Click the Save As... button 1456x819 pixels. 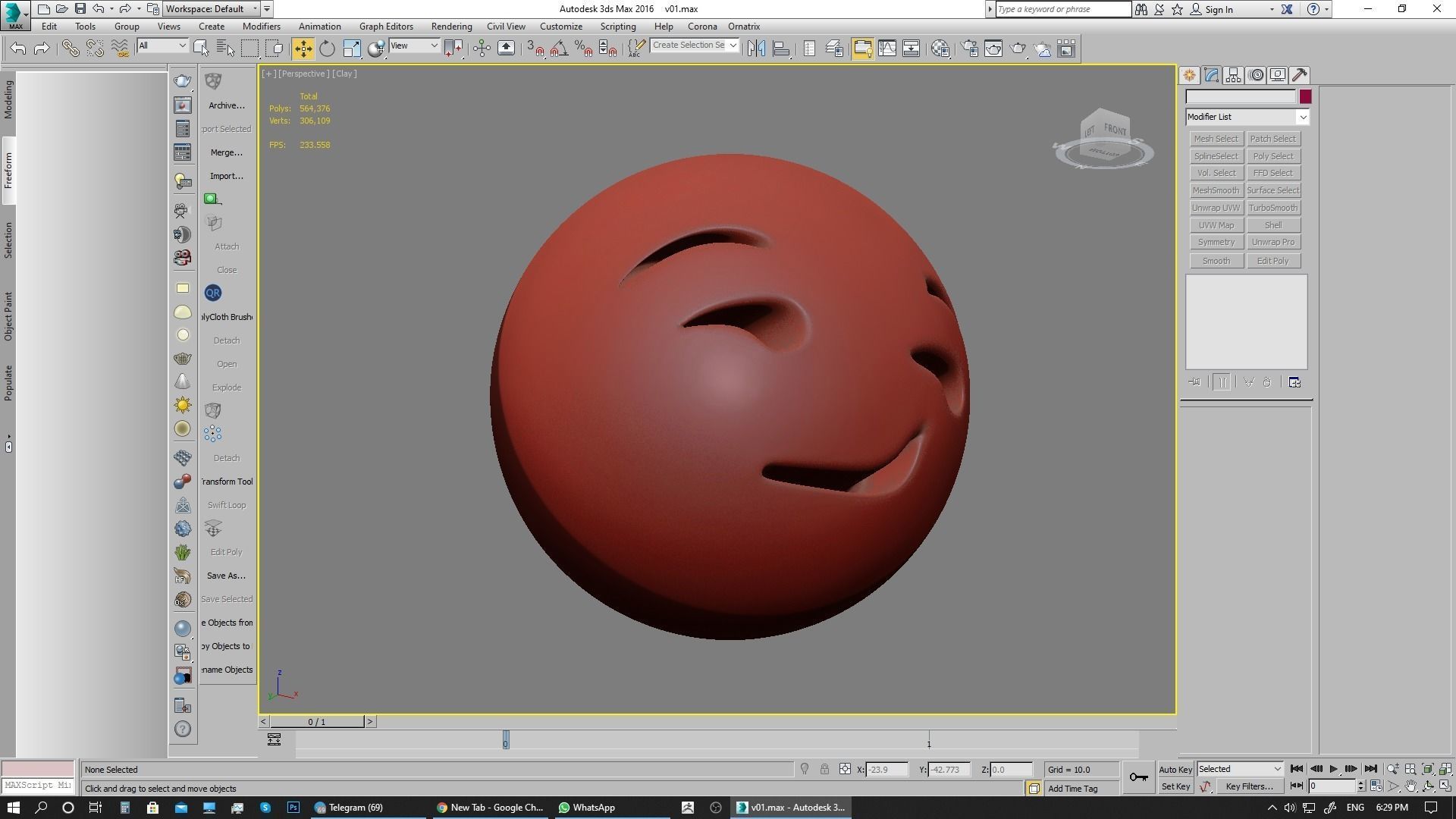coord(226,576)
